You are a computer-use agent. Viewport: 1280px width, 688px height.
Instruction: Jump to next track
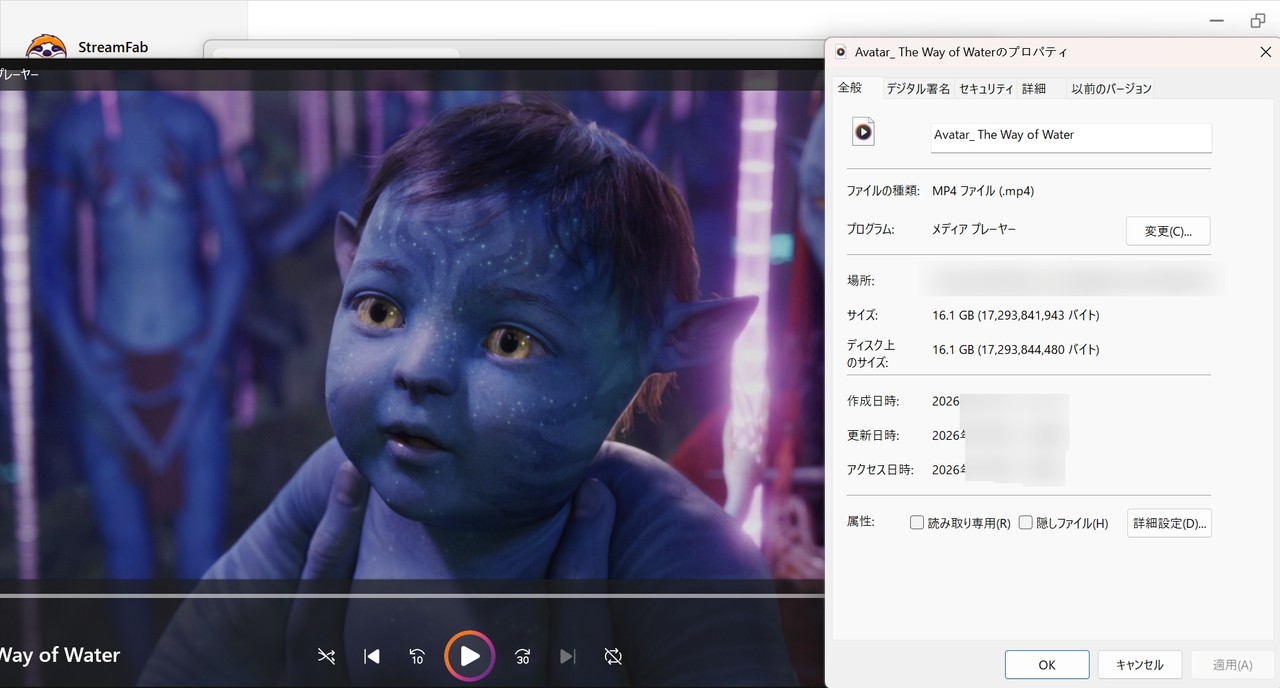(x=568, y=656)
